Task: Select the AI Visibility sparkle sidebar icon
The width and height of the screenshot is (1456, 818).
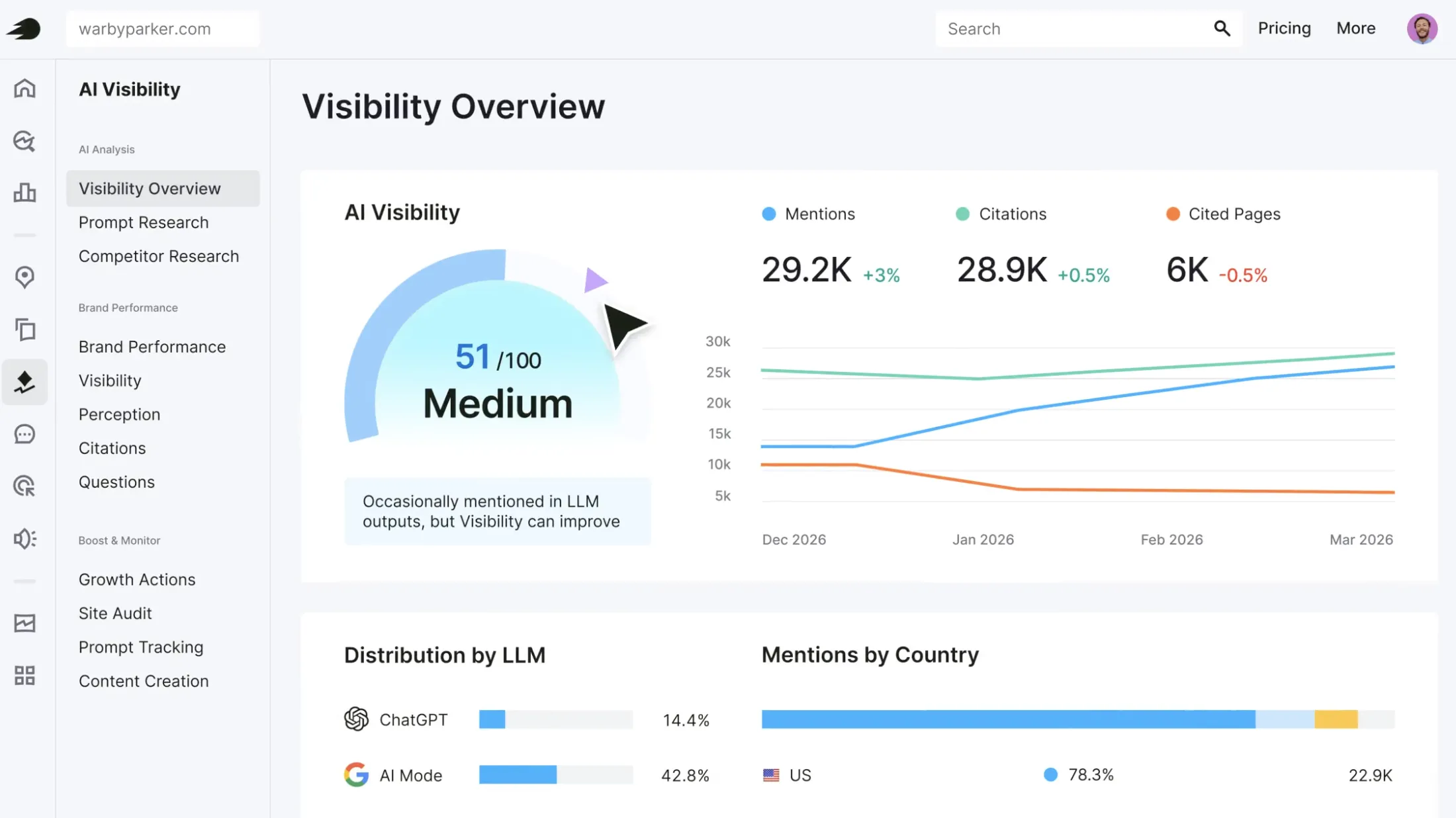Action: (24, 382)
